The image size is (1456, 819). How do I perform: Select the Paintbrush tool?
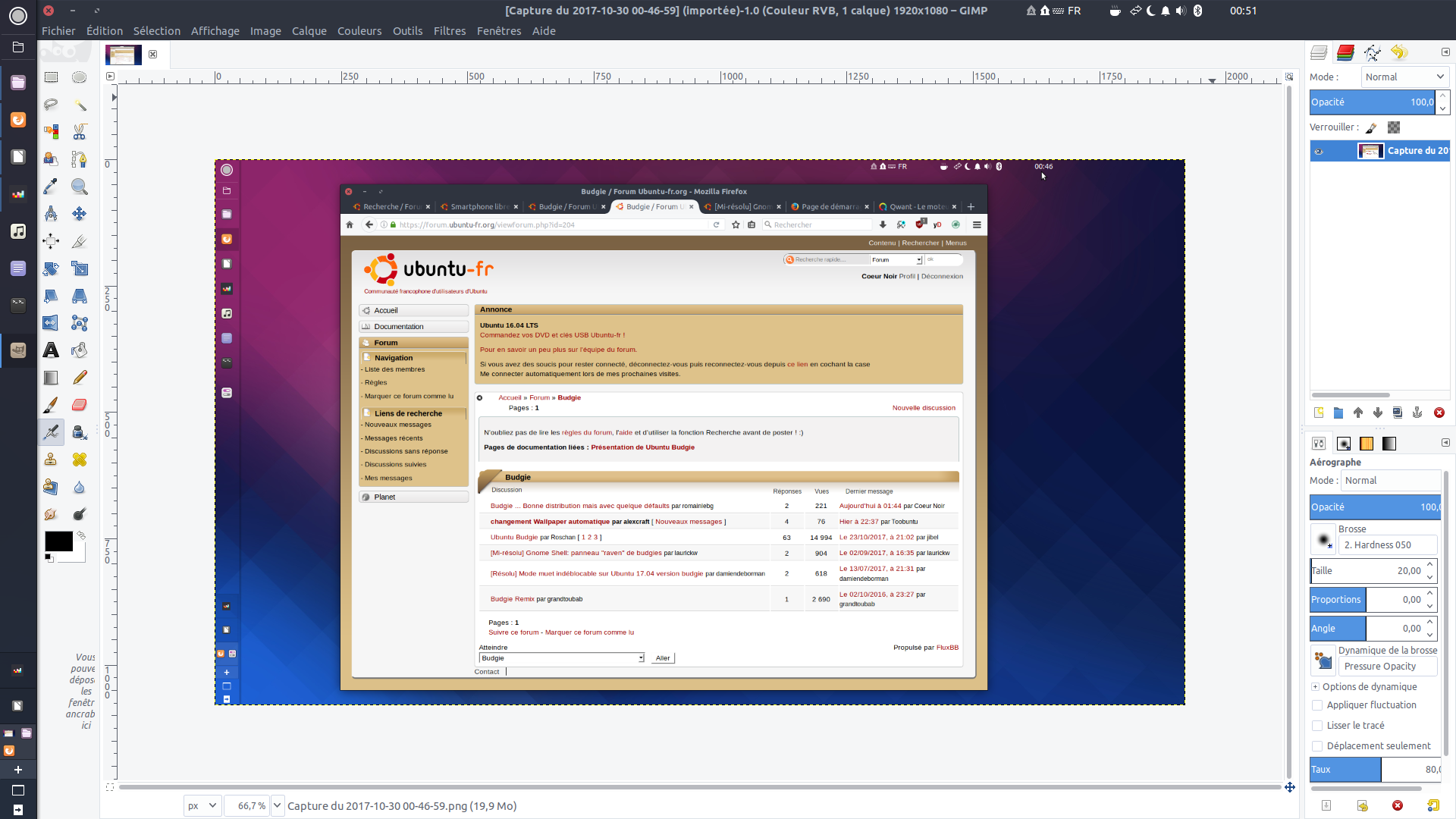[51, 405]
